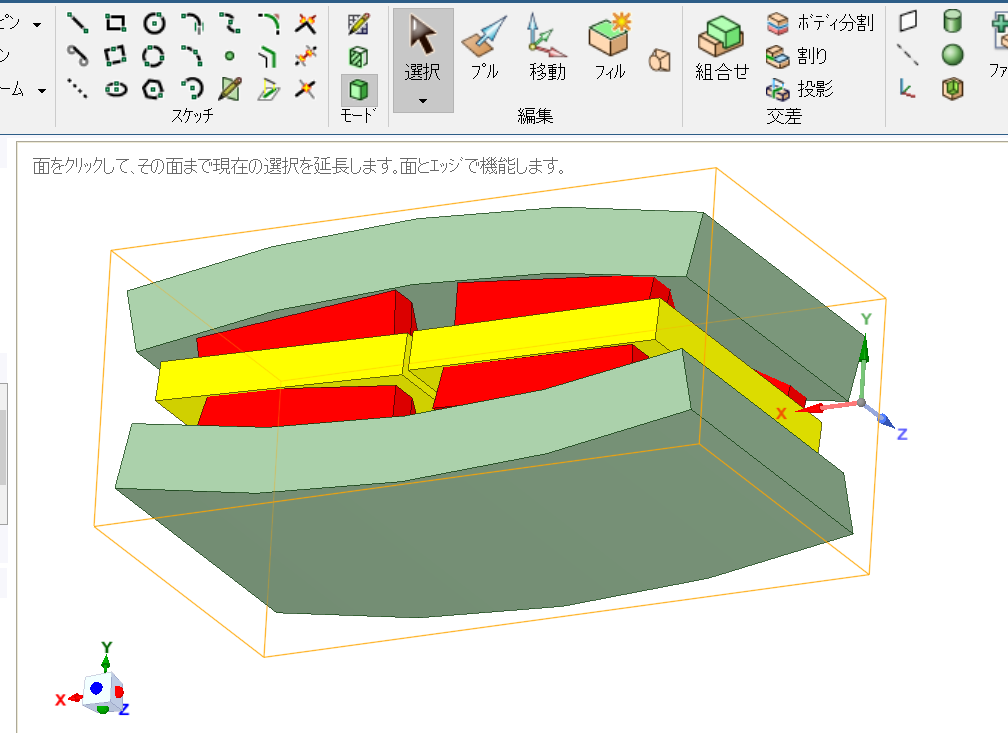Select the Polygon sketch tool

coord(154,89)
